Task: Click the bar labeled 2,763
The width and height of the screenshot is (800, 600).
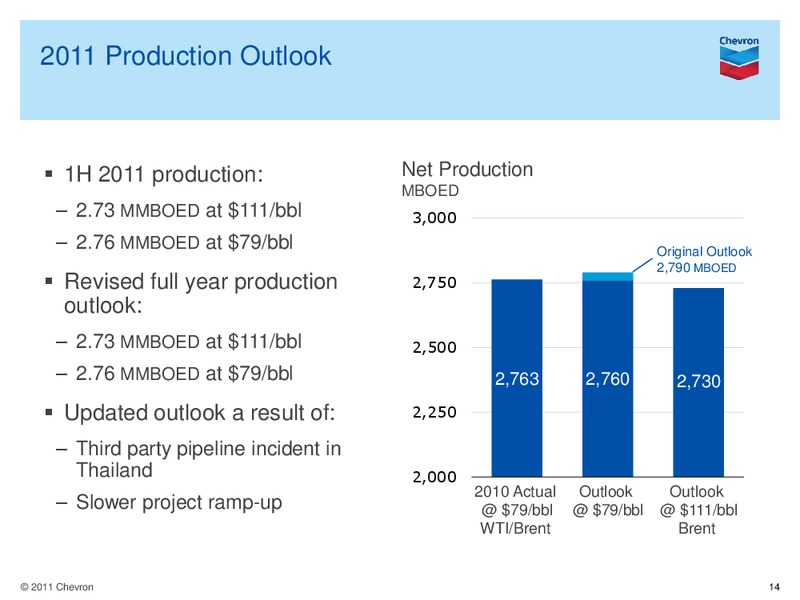Action: pyautogui.click(x=517, y=378)
